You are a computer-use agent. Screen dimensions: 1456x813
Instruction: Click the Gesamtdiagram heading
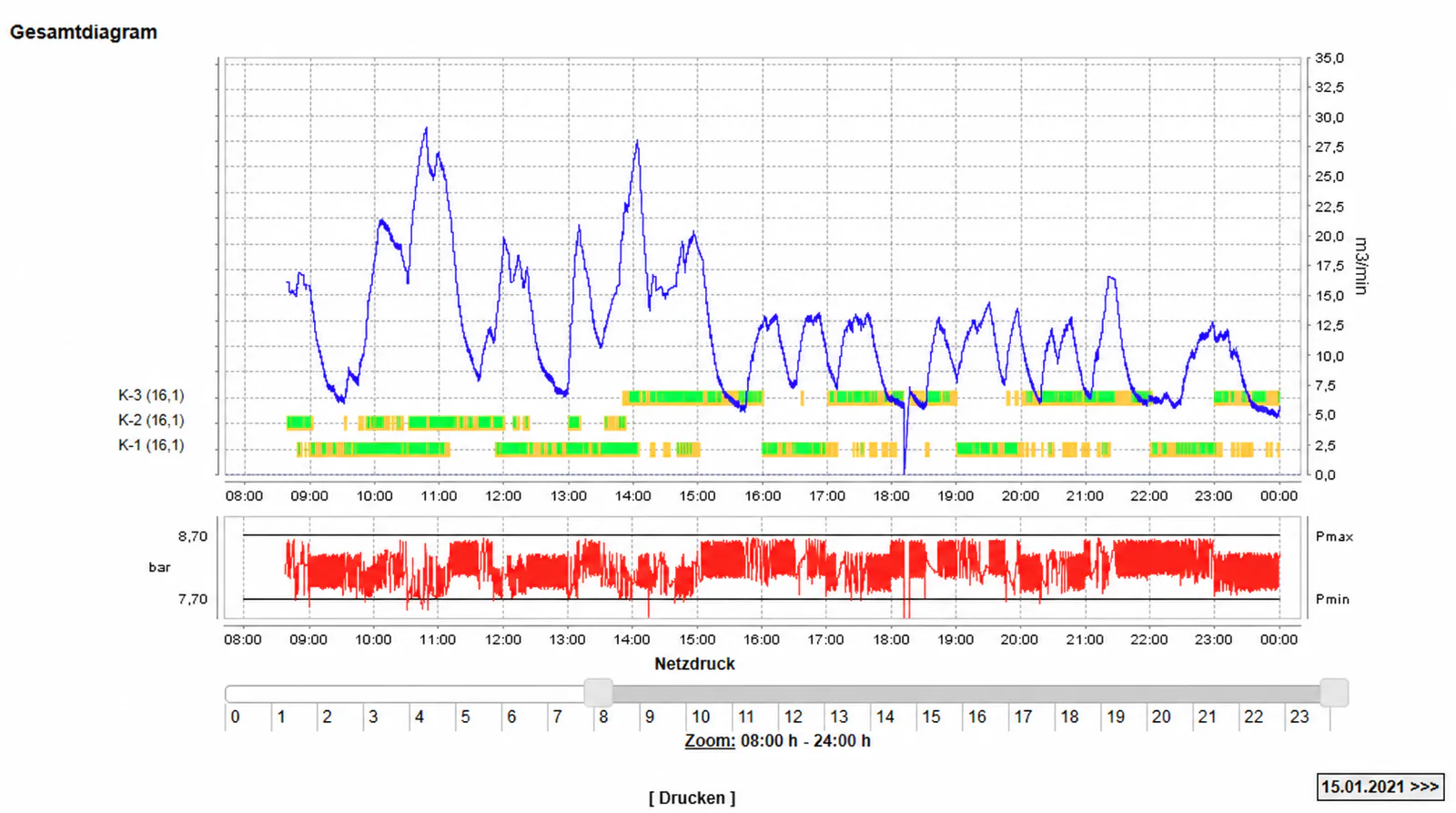[x=84, y=33]
